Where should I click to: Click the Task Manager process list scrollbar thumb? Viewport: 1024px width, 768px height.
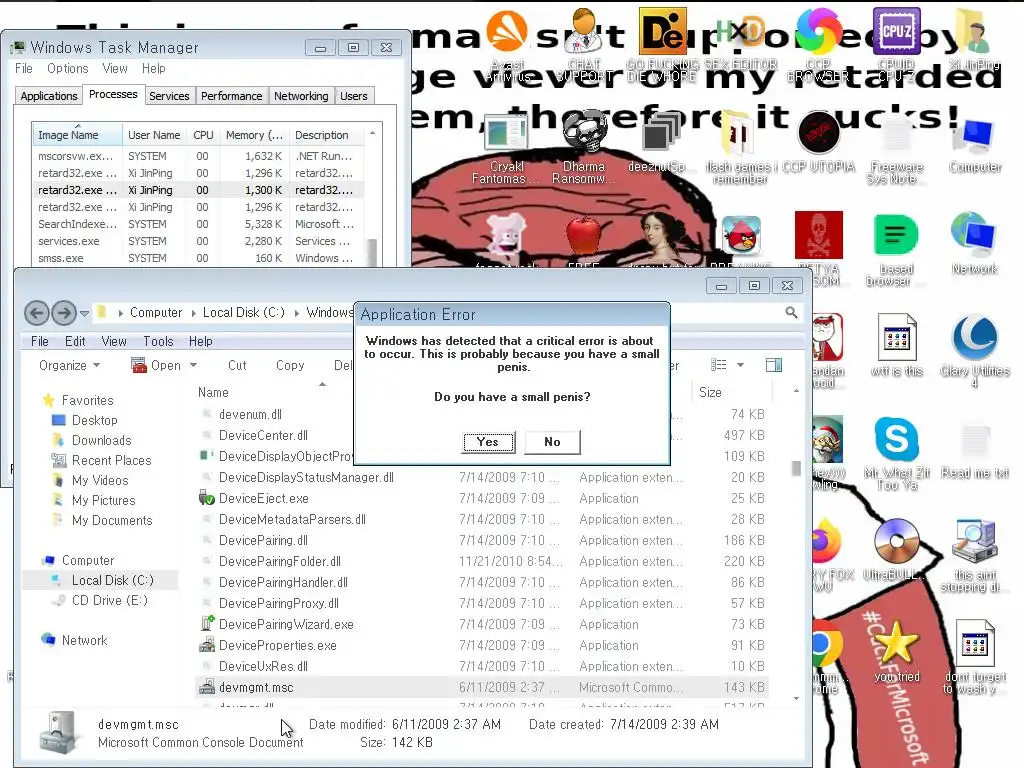click(372, 253)
